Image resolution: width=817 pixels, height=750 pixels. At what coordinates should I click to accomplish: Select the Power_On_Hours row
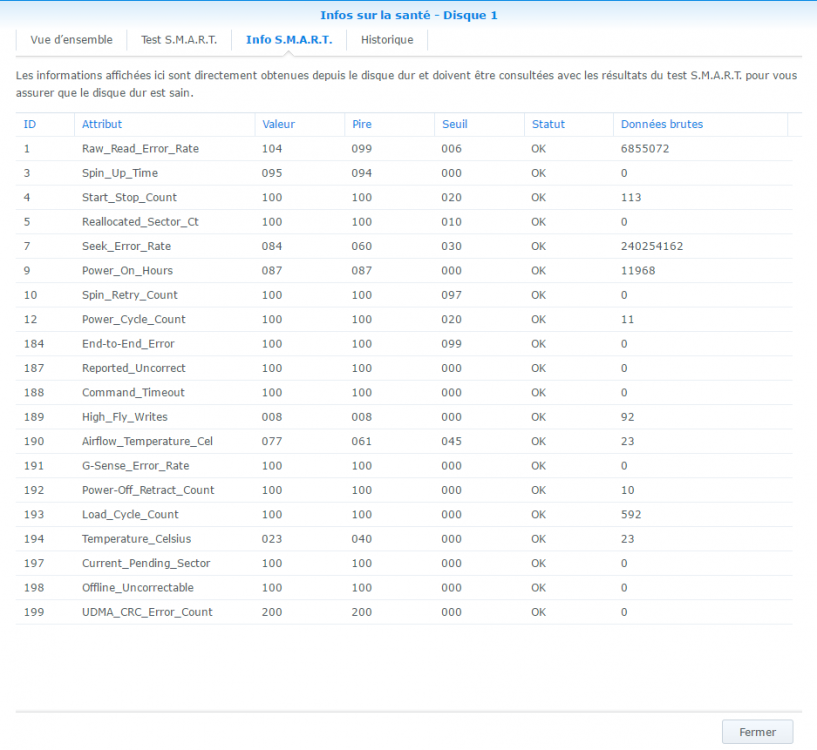(x=127, y=271)
